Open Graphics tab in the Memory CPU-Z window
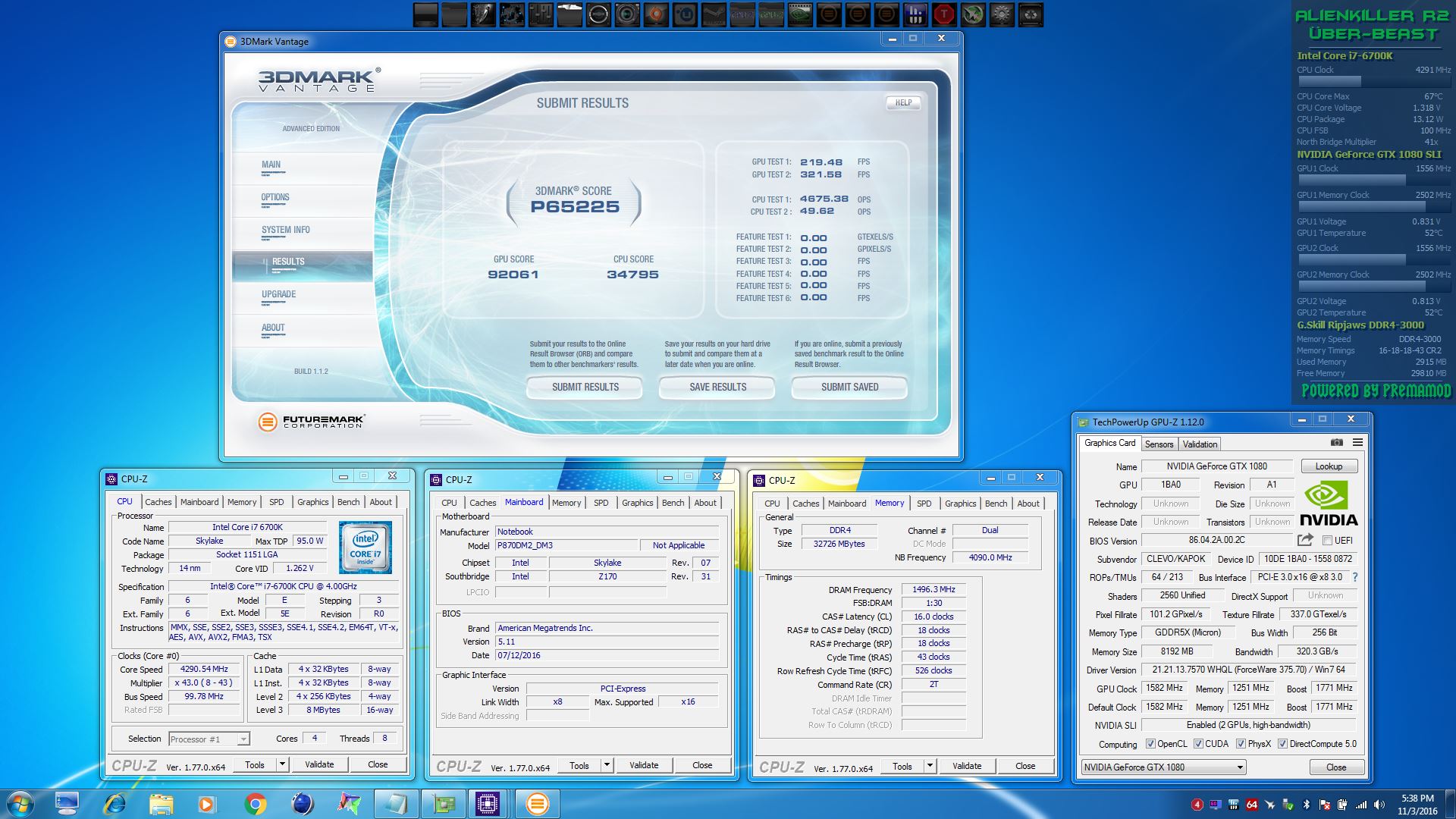This screenshot has width=1456, height=819. click(x=961, y=504)
